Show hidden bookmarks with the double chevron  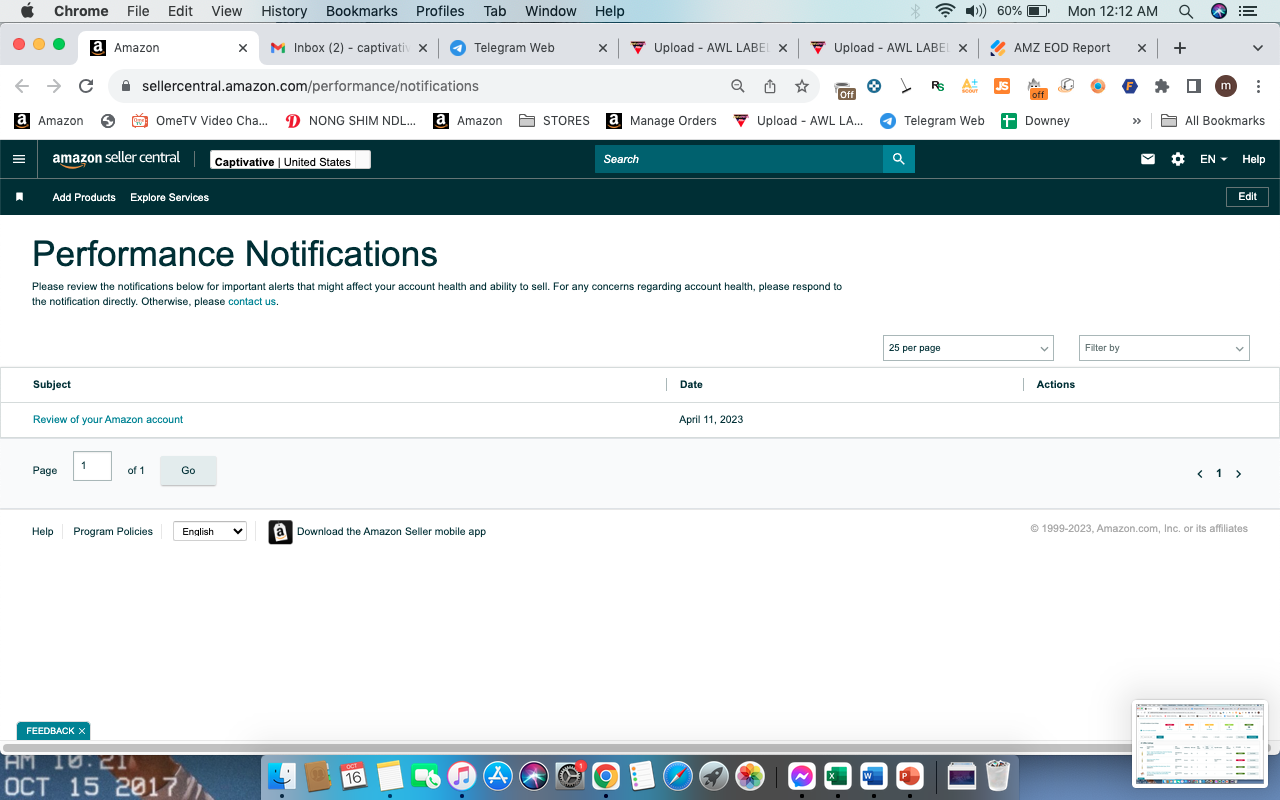point(1136,121)
